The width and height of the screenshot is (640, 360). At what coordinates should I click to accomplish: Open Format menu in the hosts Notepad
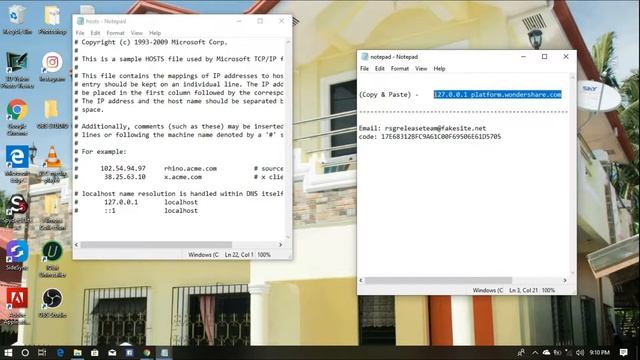(x=116, y=33)
